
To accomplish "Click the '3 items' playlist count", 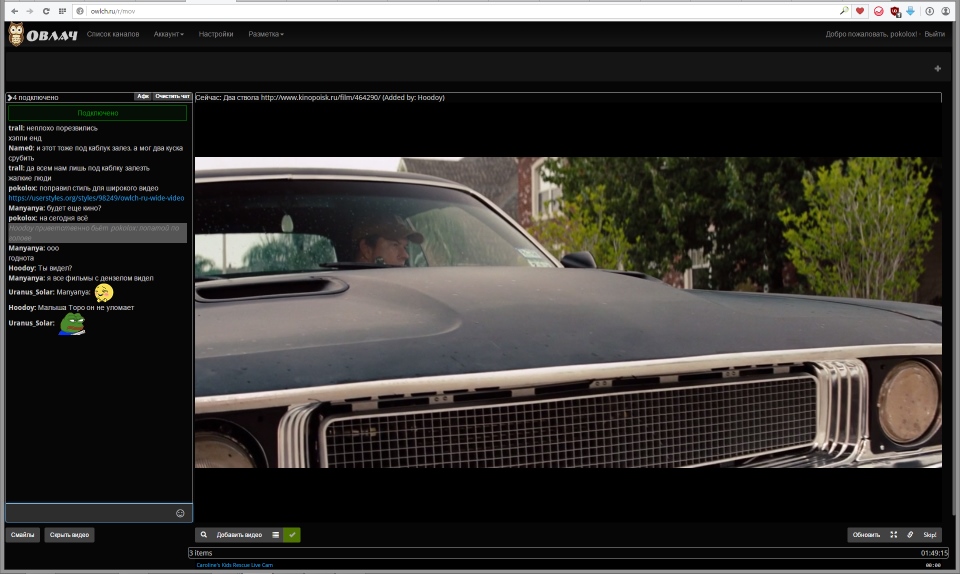I will coord(201,553).
